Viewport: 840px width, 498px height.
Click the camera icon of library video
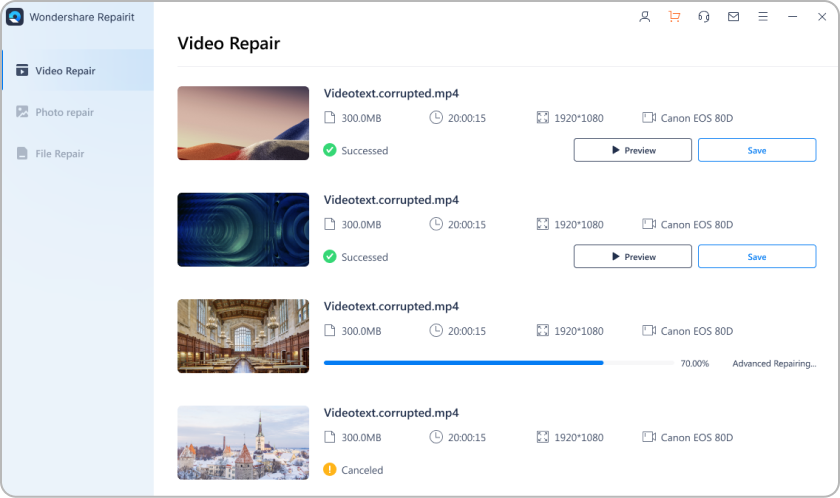[x=649, y=330]
